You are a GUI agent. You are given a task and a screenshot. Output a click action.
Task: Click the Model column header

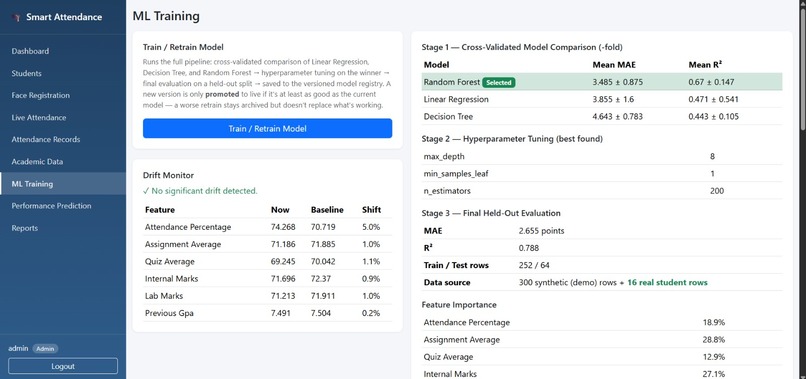point(436,65)
